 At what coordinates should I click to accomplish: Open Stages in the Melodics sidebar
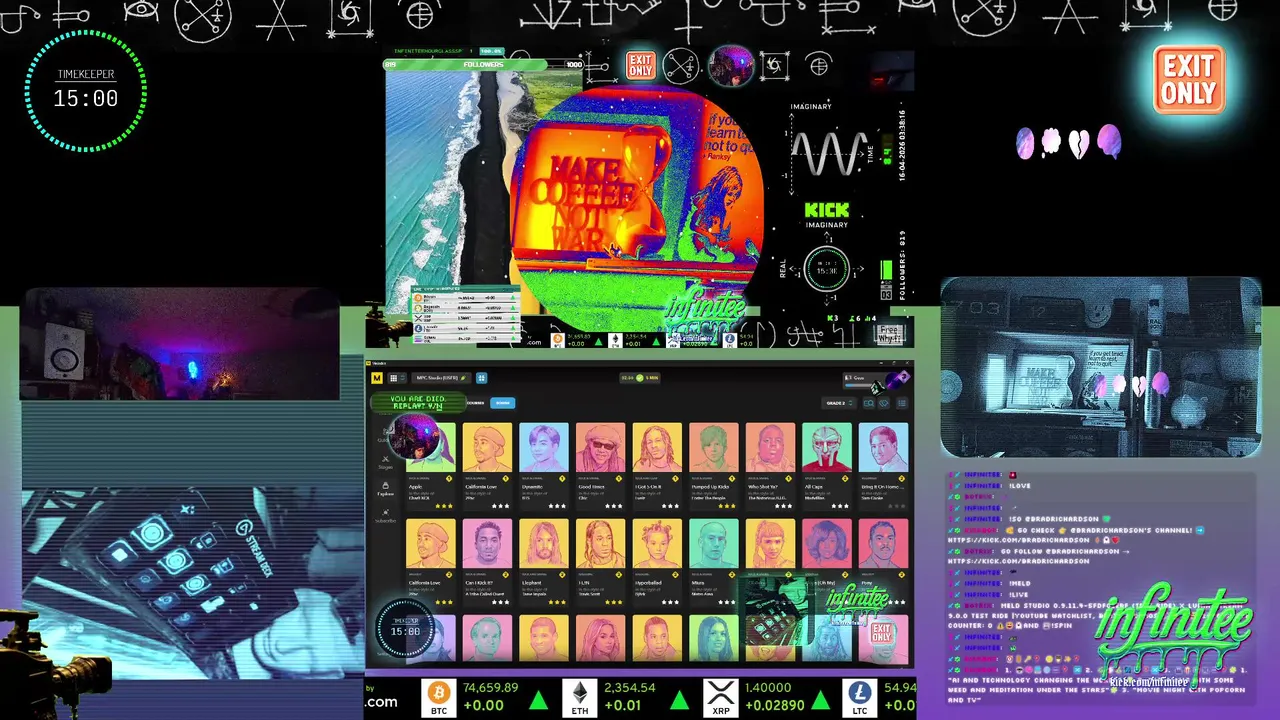385,462
